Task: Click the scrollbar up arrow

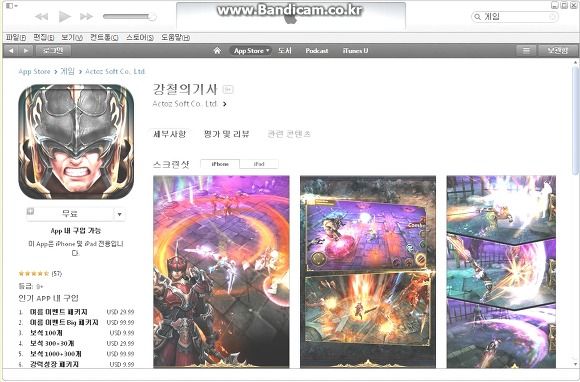Action: 575,62
